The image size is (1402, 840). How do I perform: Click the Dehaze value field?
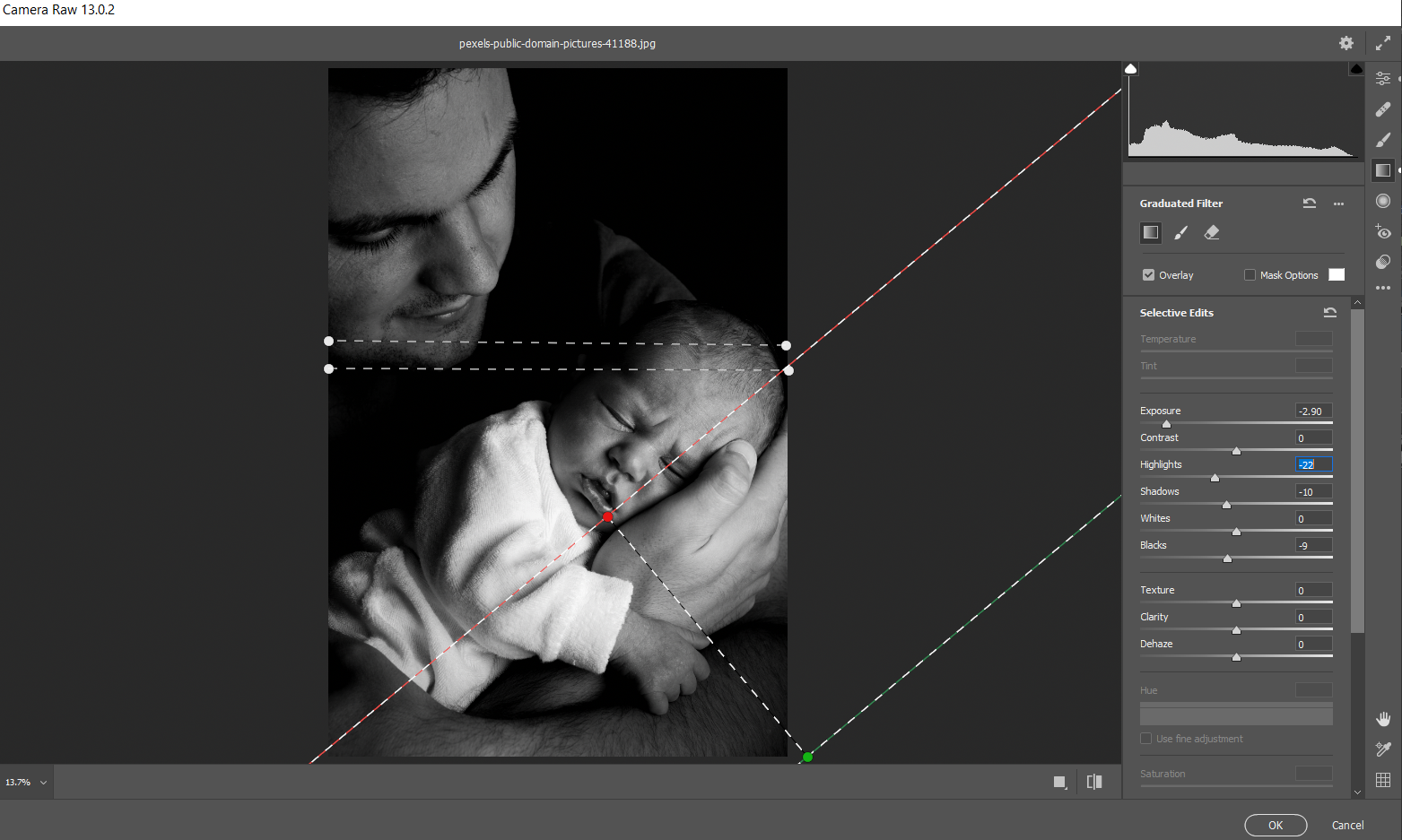(1314, 644)
